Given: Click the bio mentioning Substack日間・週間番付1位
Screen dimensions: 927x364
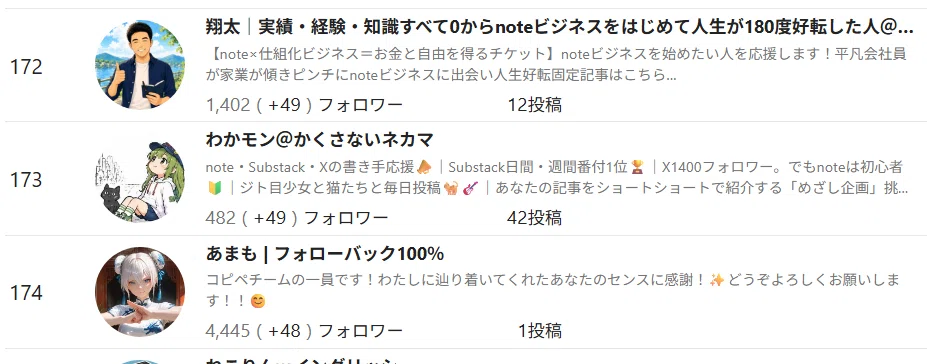Looking at the screenshot, I should click(x=557, y=178).
